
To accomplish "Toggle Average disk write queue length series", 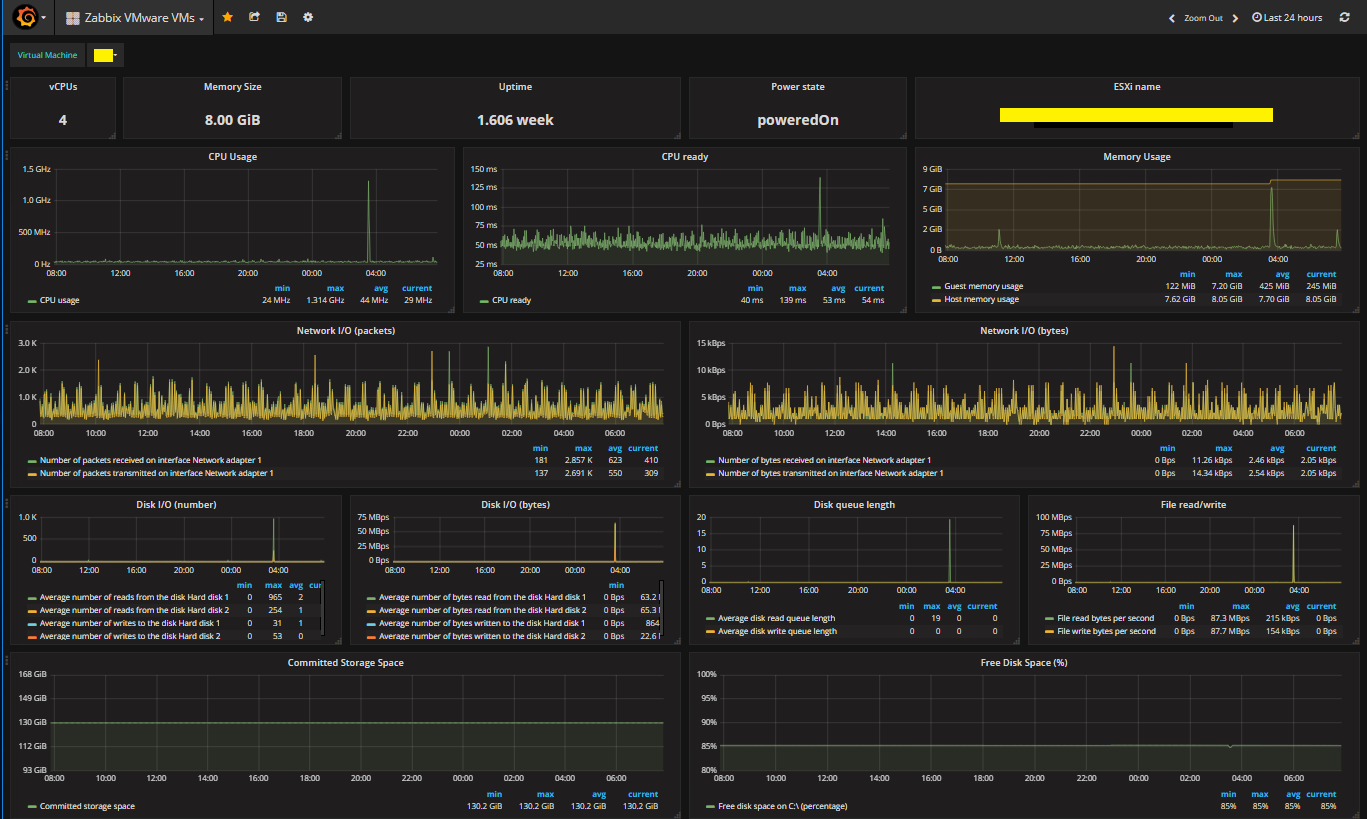I will (x=777, y=631).
